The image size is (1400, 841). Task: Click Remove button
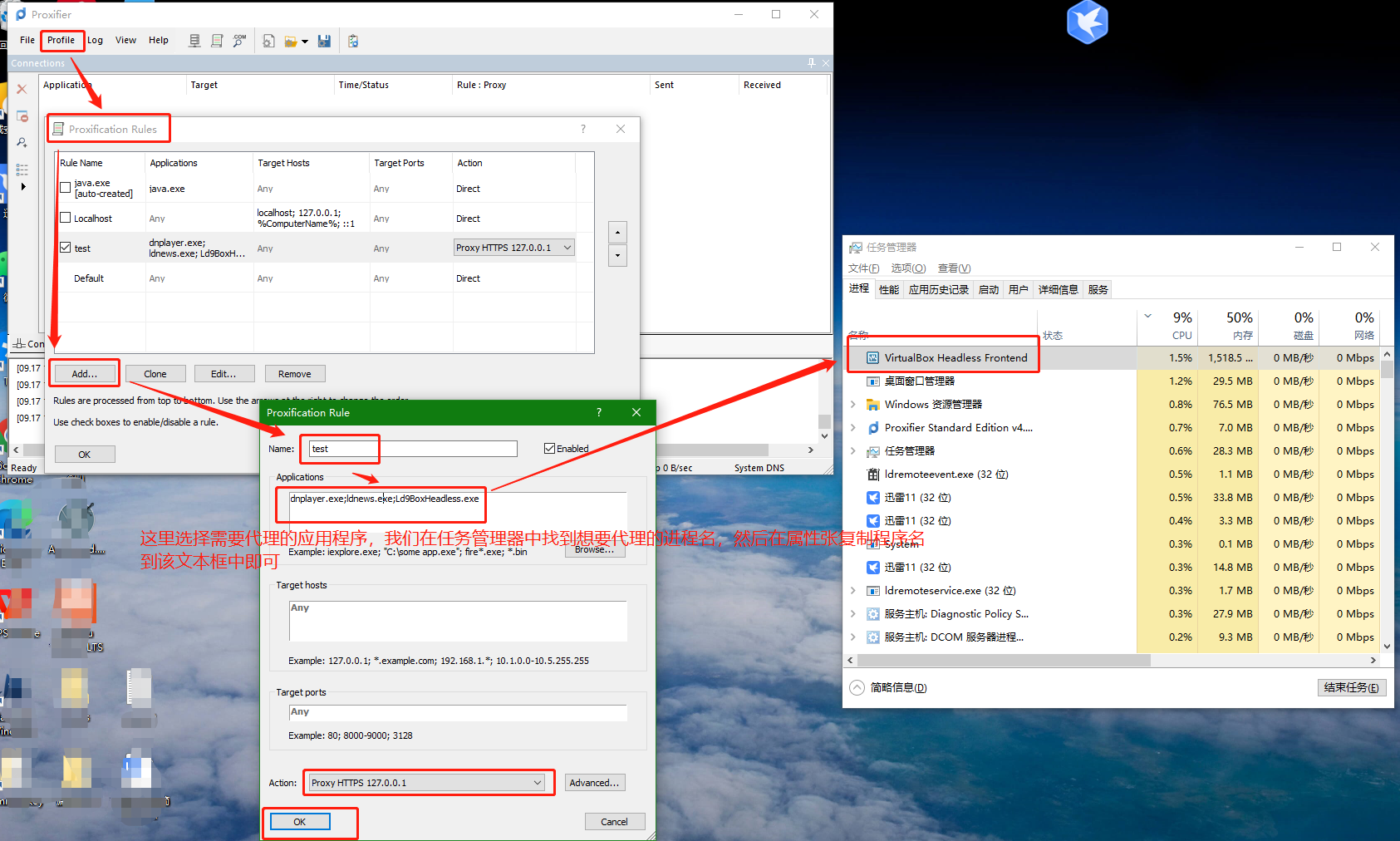click(295, 374)
